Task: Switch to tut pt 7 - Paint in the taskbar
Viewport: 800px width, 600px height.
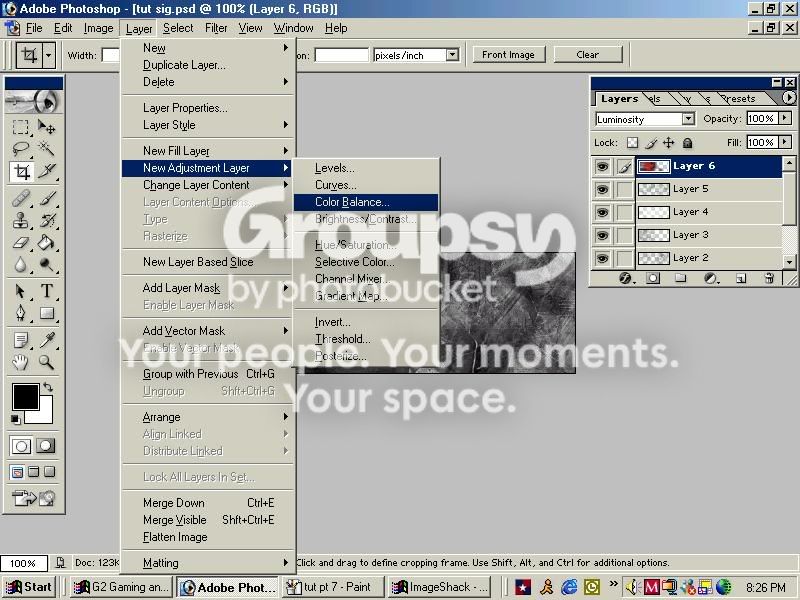Action: 332,587
